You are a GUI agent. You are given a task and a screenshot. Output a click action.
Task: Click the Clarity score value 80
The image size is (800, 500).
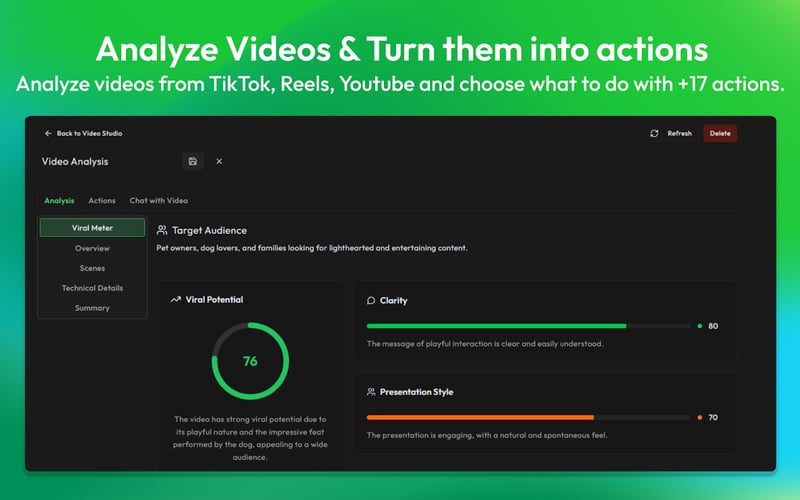tap(713, 326)
